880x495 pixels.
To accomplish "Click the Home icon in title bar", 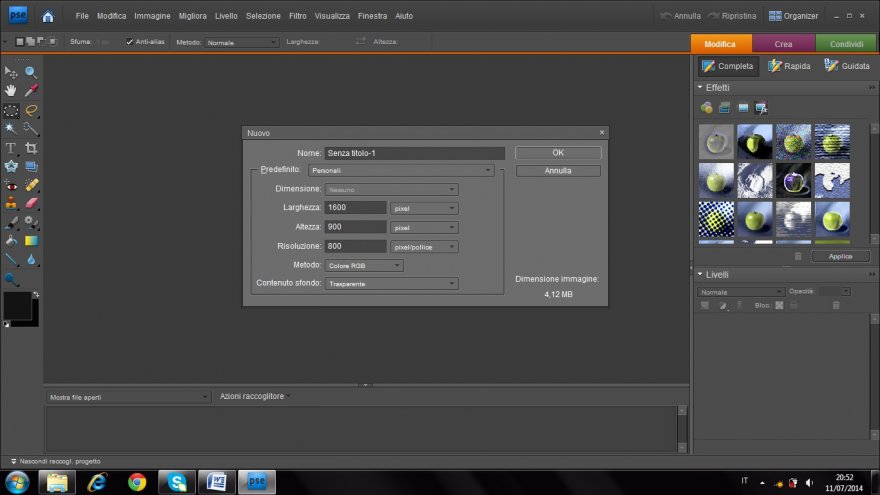I will point(48,16).
